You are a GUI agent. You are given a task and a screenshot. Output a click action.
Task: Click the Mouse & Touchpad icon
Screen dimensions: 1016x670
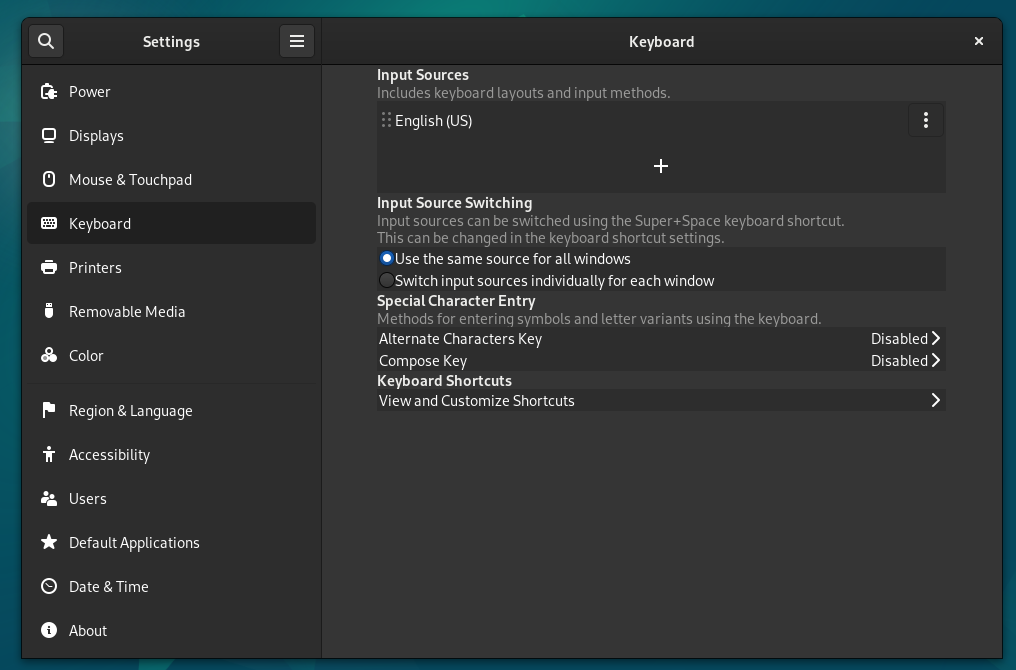click(49, 180)
